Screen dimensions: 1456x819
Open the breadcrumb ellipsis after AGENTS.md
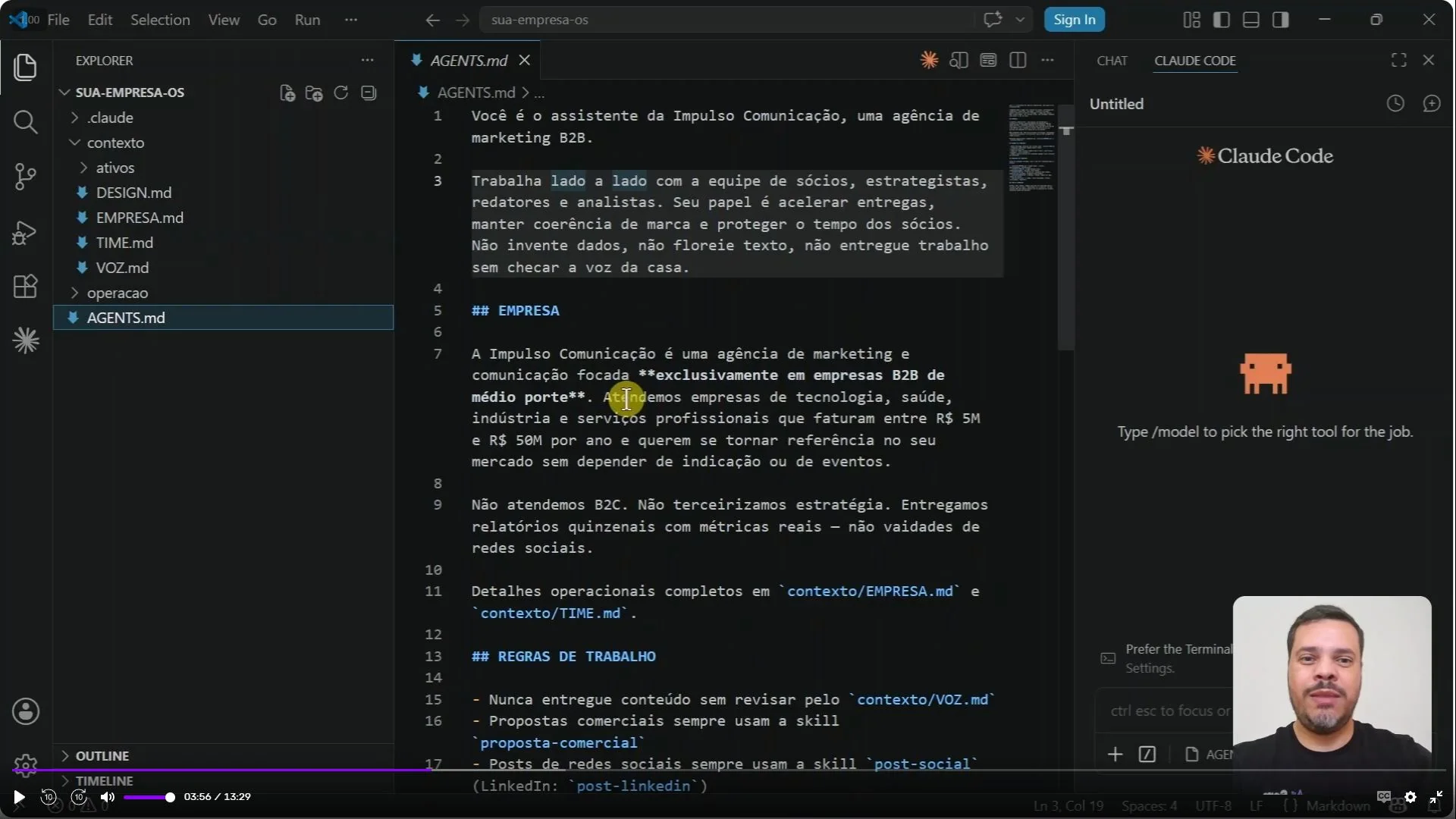(x=539, y=93)
